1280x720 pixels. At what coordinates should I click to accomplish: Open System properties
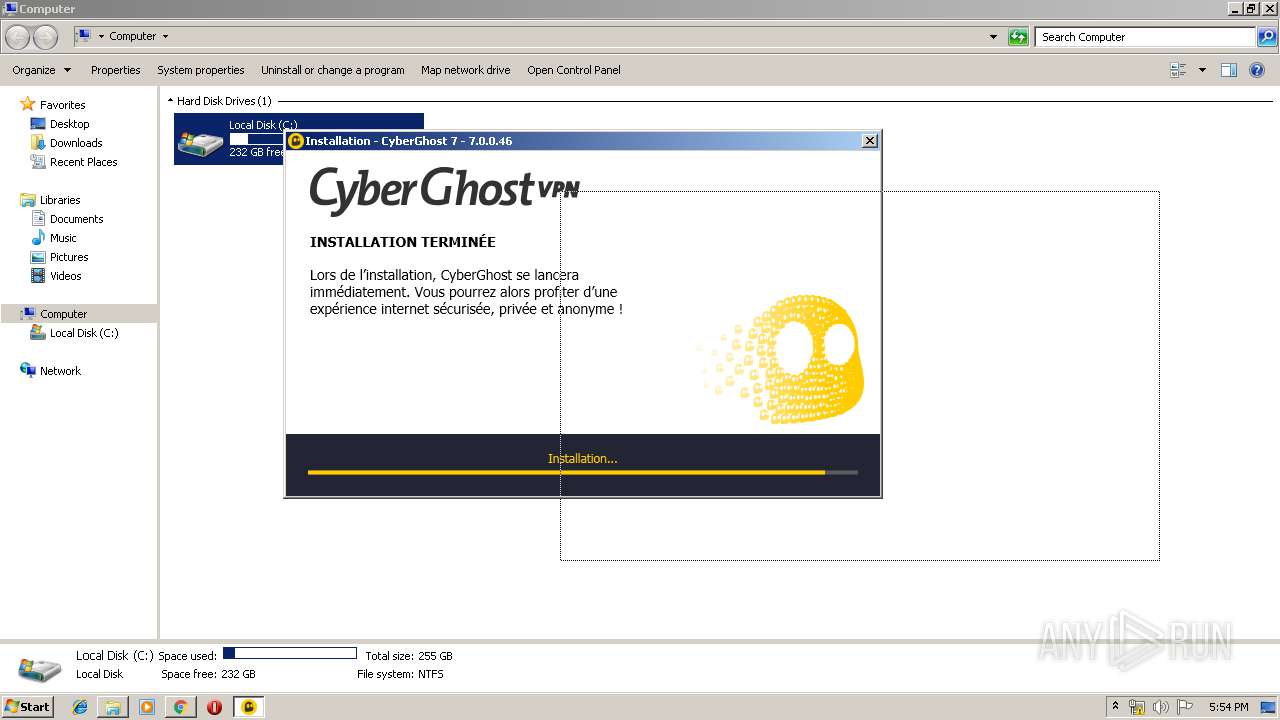coord(200,70)
